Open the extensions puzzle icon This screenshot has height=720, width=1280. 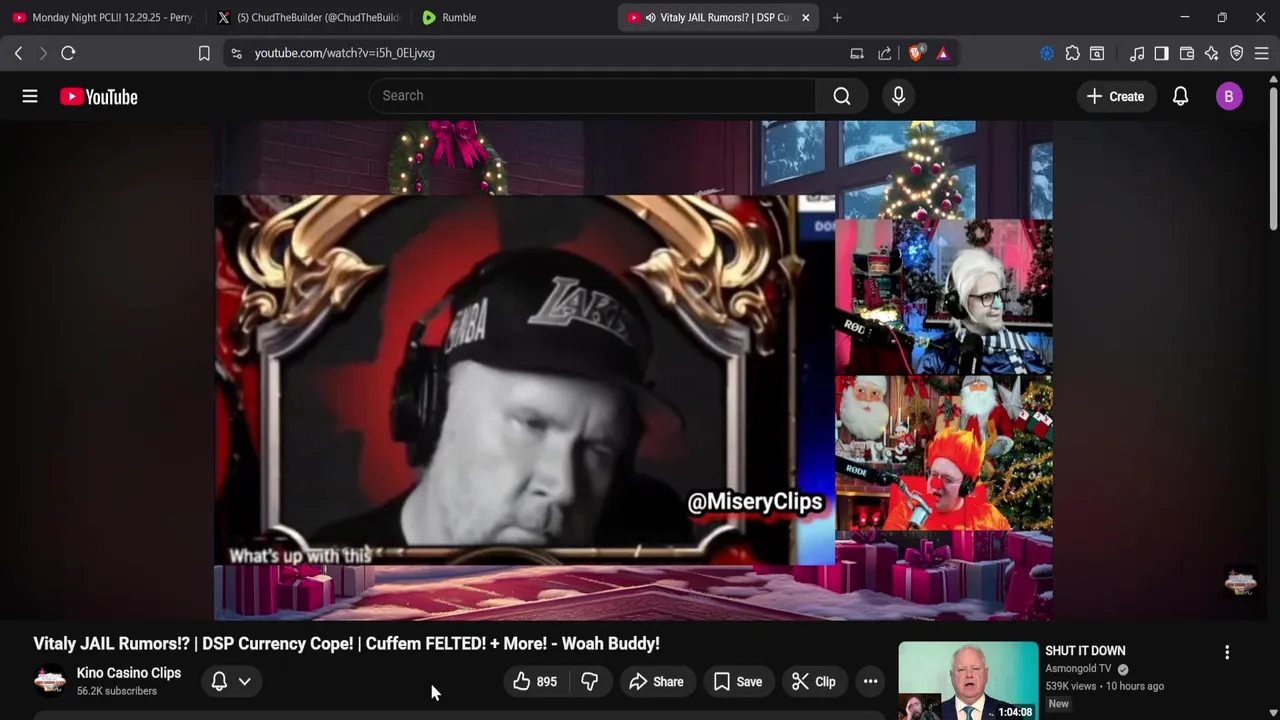coord(1072,53)
